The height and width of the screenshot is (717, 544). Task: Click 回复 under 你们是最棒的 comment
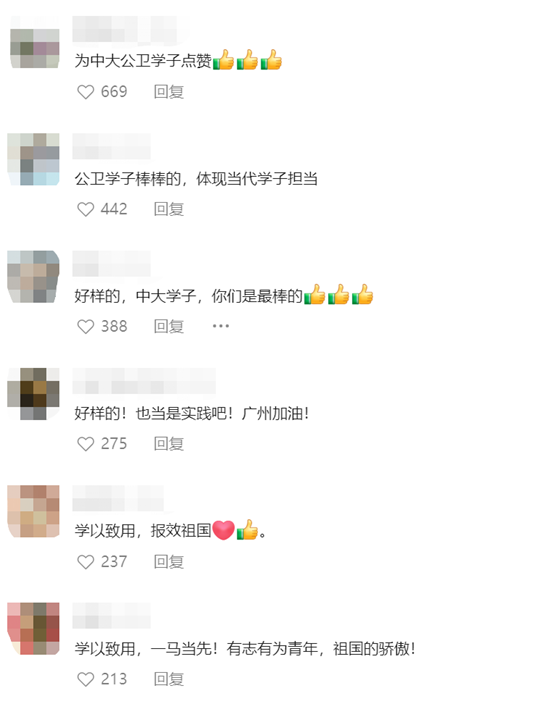point(169,326)
